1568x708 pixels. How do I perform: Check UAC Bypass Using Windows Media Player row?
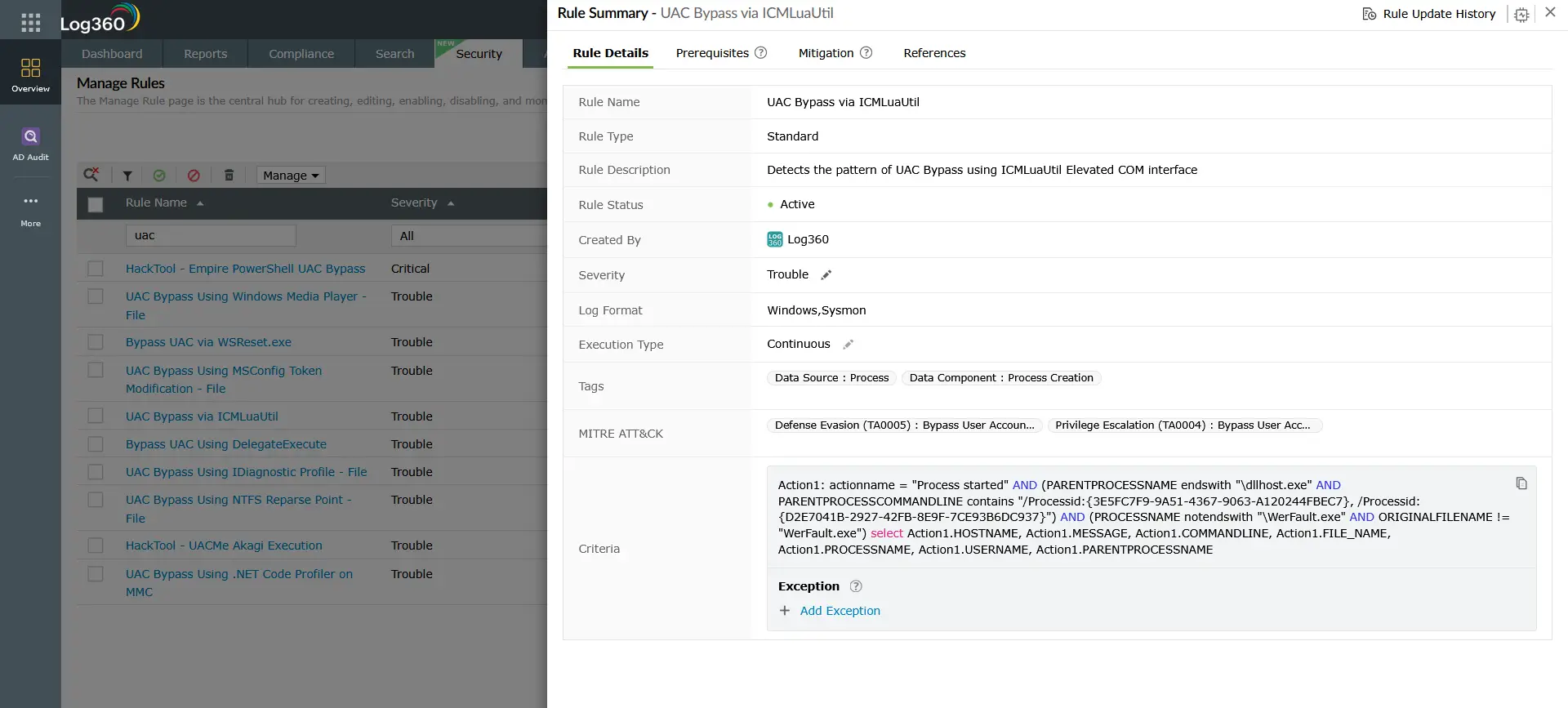click(96, 296)
